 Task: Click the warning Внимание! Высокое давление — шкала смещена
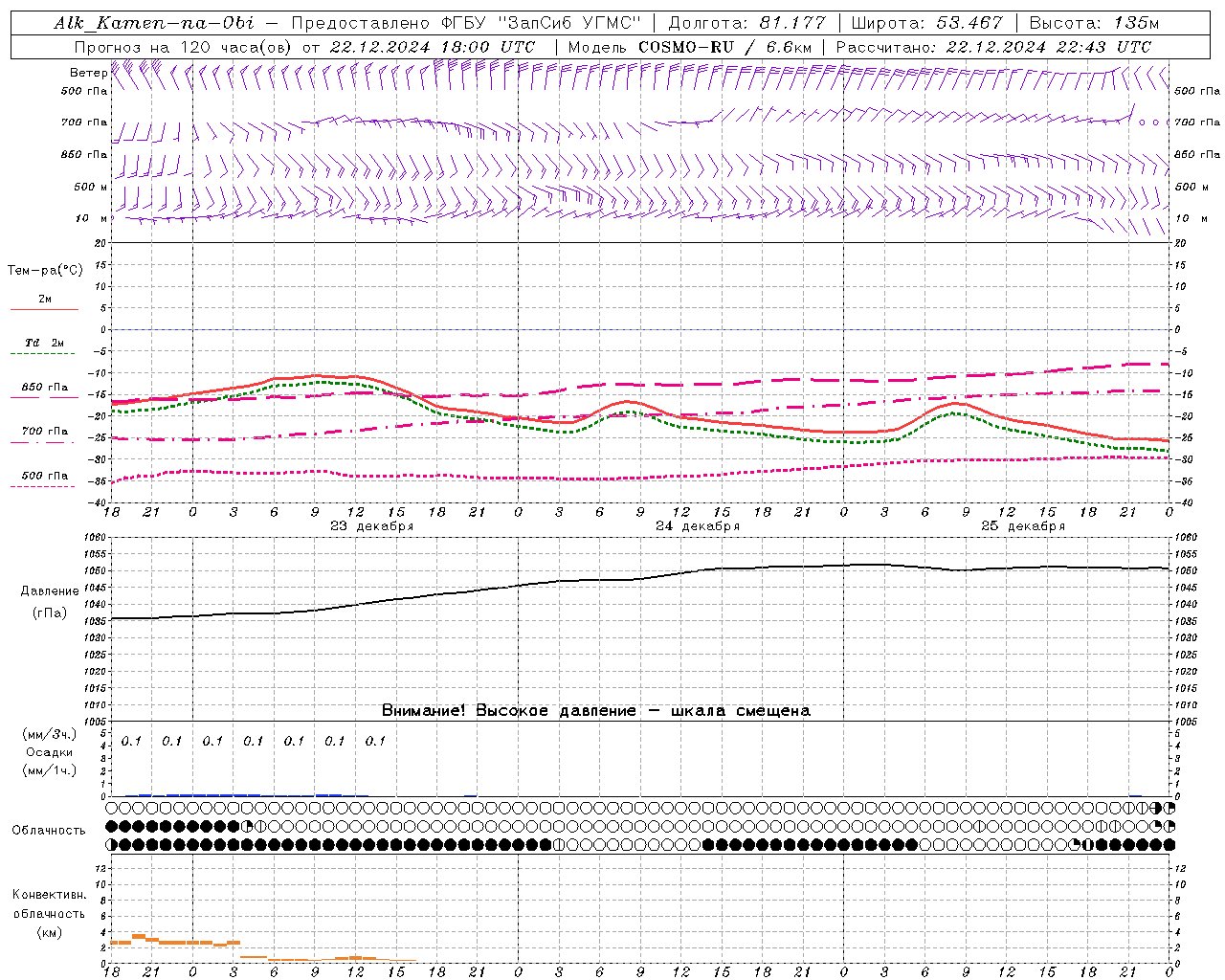[596, 710]
